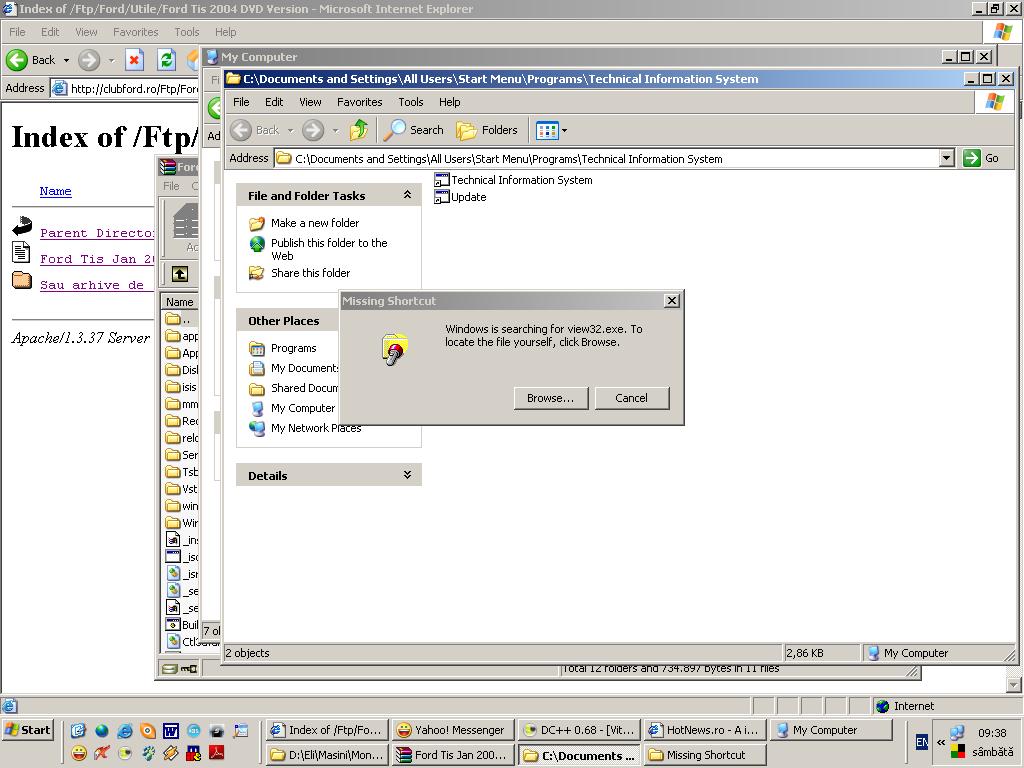Open the Favorites menu in Explorer
Image resolution: width=1024 pixels, height=768 pixels.
point(359,102)
